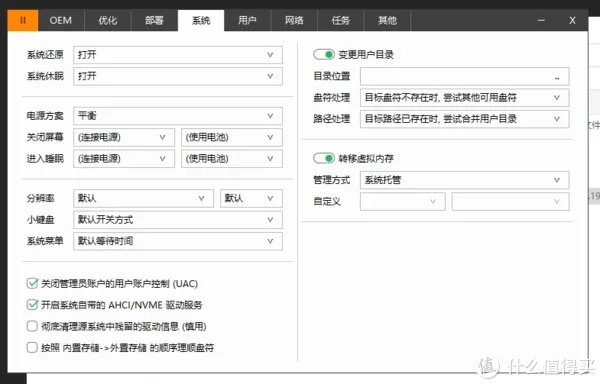Minimize the settings window
The image size is (600, 384).
click(541, 20)
